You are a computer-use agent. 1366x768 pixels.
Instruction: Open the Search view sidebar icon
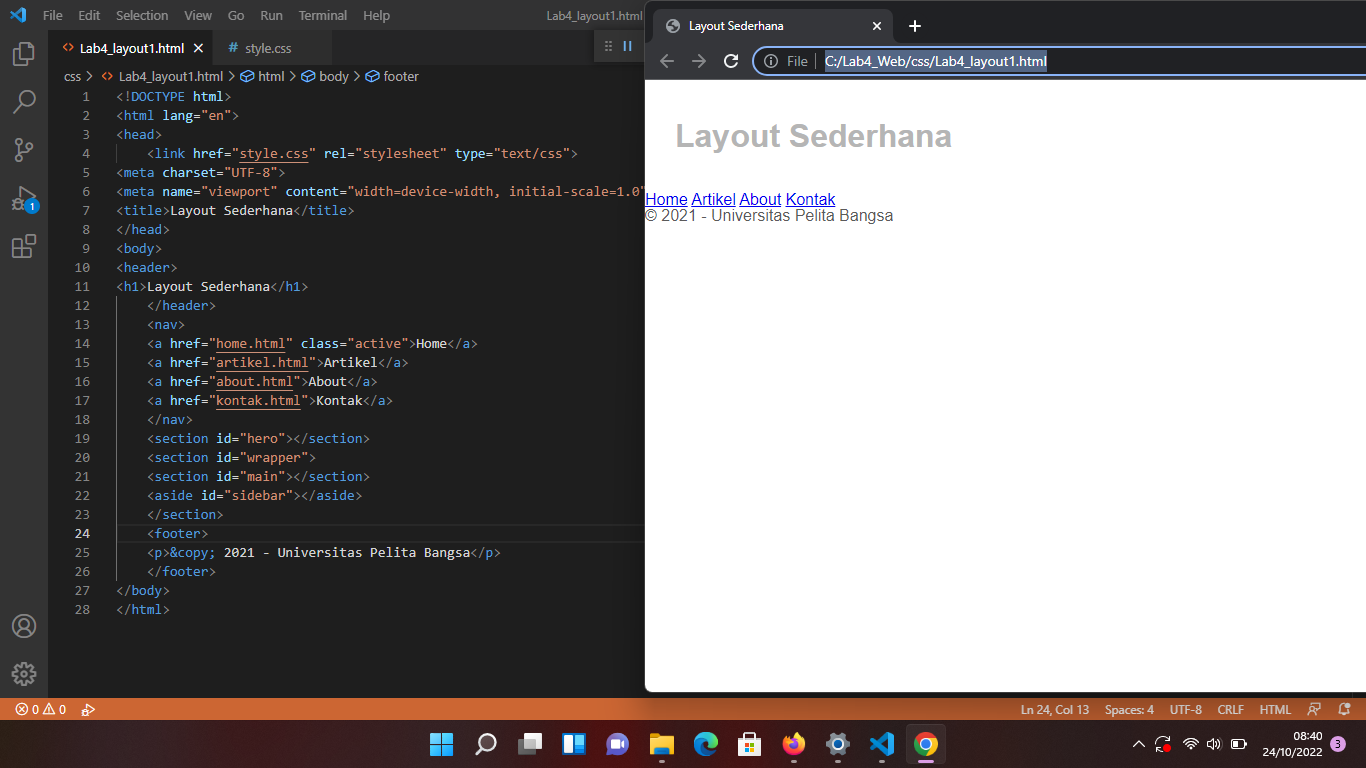point(24,101)
